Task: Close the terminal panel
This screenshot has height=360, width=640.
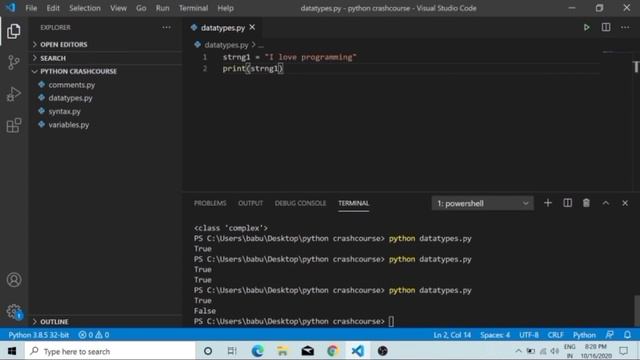Action: 625,203
